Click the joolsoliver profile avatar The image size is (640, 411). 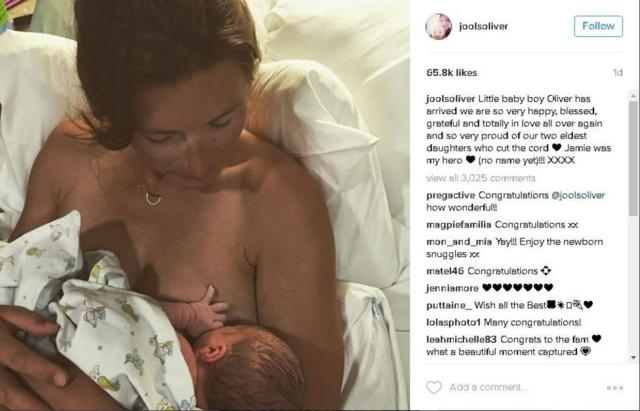pyautogui.click(x=438, y=26)
